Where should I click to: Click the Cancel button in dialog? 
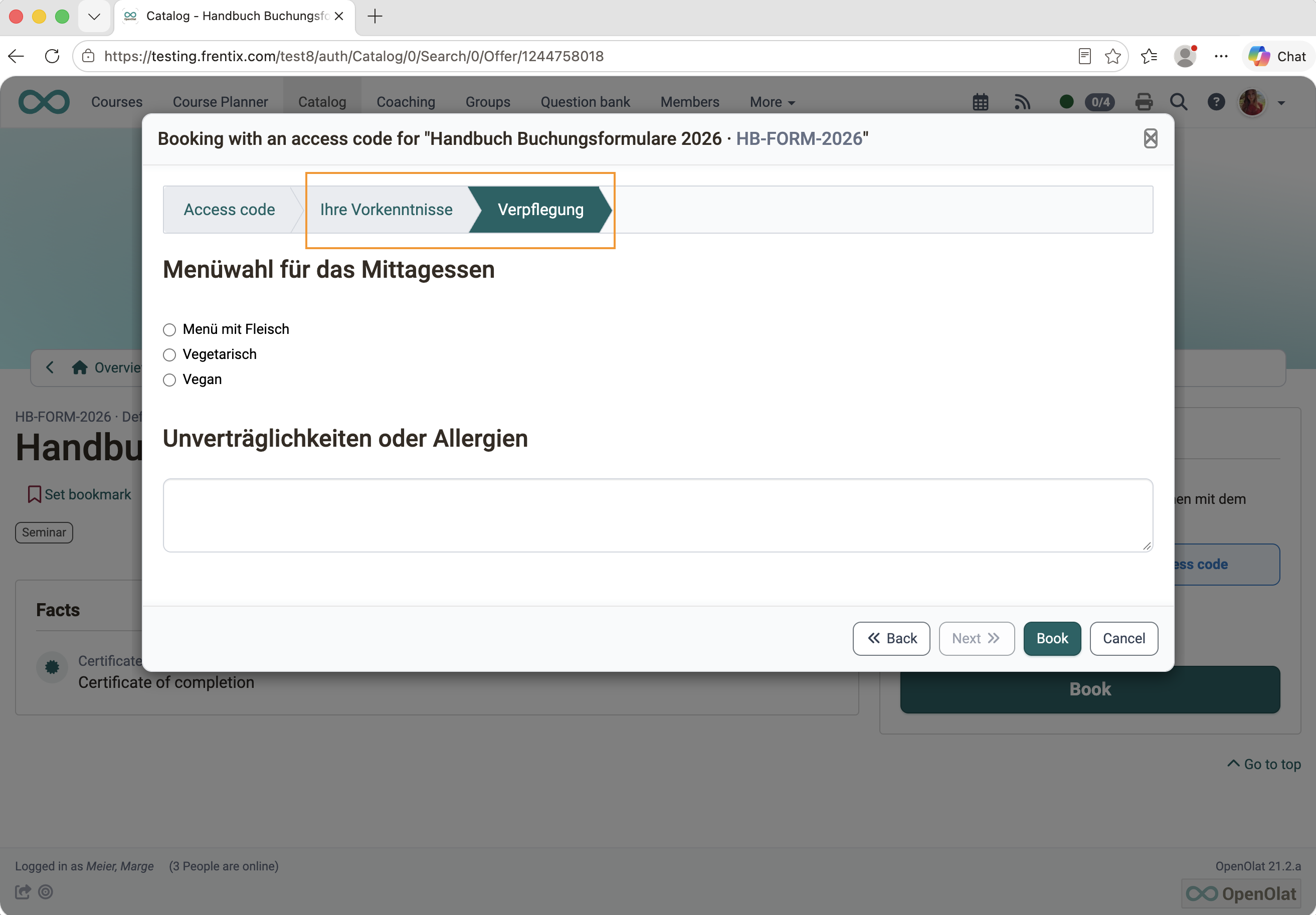[x=1123, y=638]
